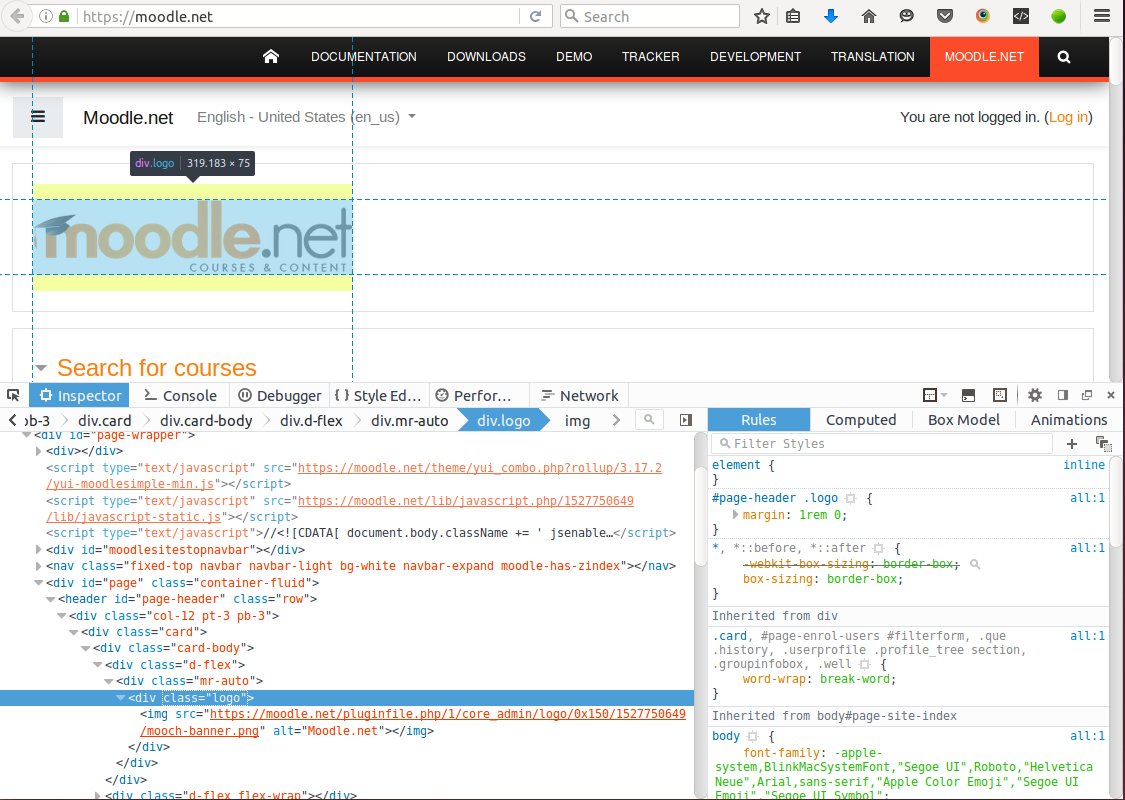This screenshot has height=800, width=1125.
Task: Click the colorful eye extension icon
Action: (x=983, y=17)
